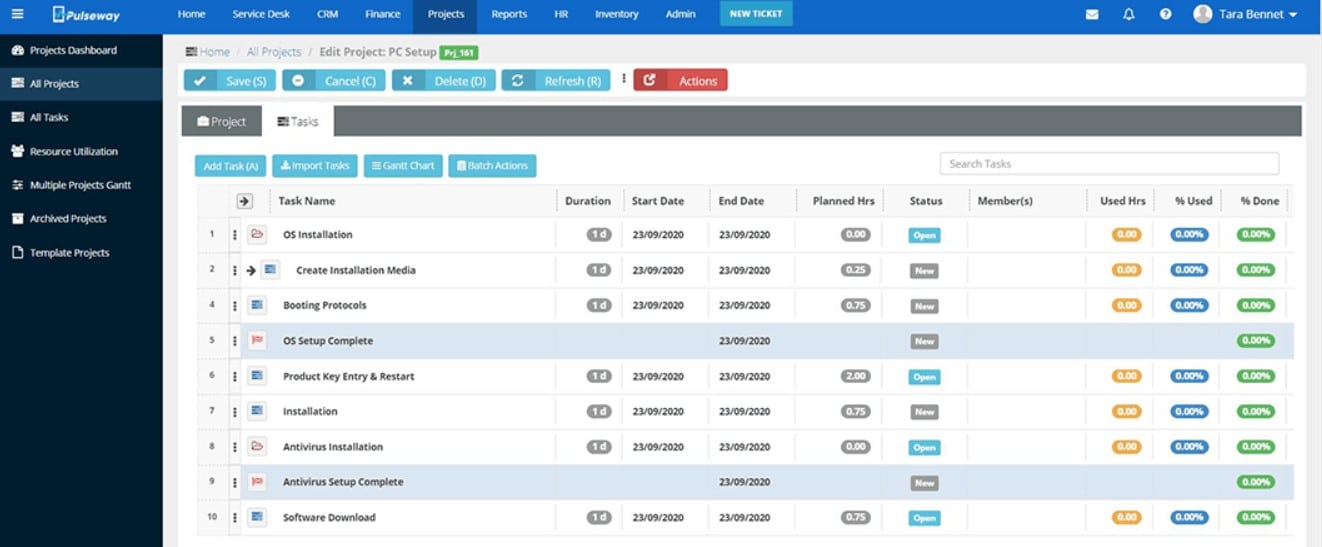Click the task icon of Create Installation Media
The width and height of the screenshot is (1322, 547).
[270, 270]
